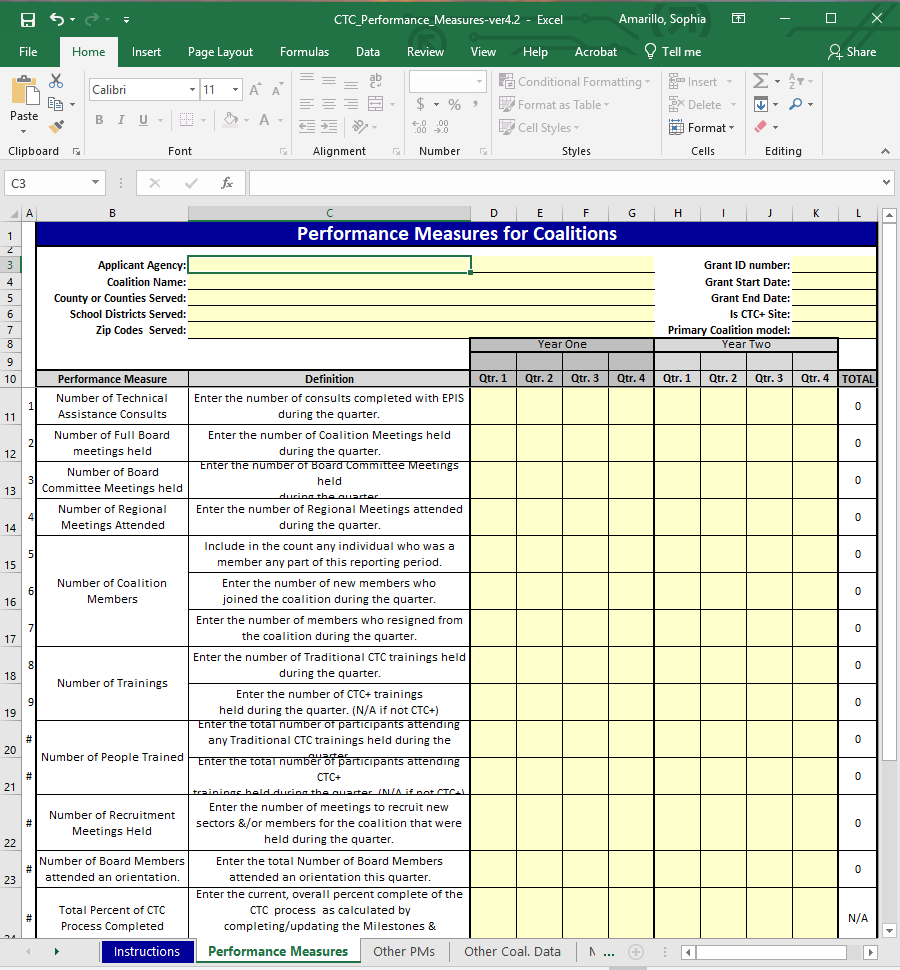The image size is (900, 970).
Task: Click the Orientation angled text icon
Action: click(360, 127)
